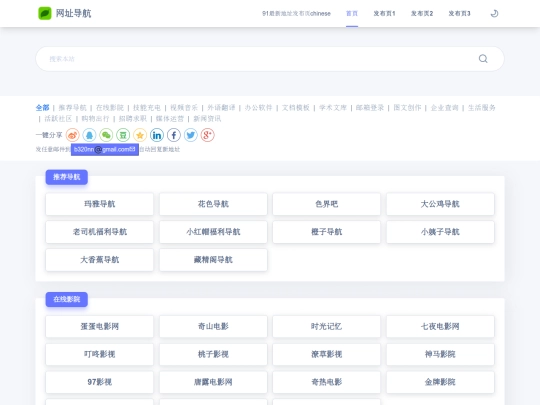The width and height of the screenshot is (540, 405).
Task: Open the 七夜电影网 card
Action: pyautogui.click(x=440, y=326)
